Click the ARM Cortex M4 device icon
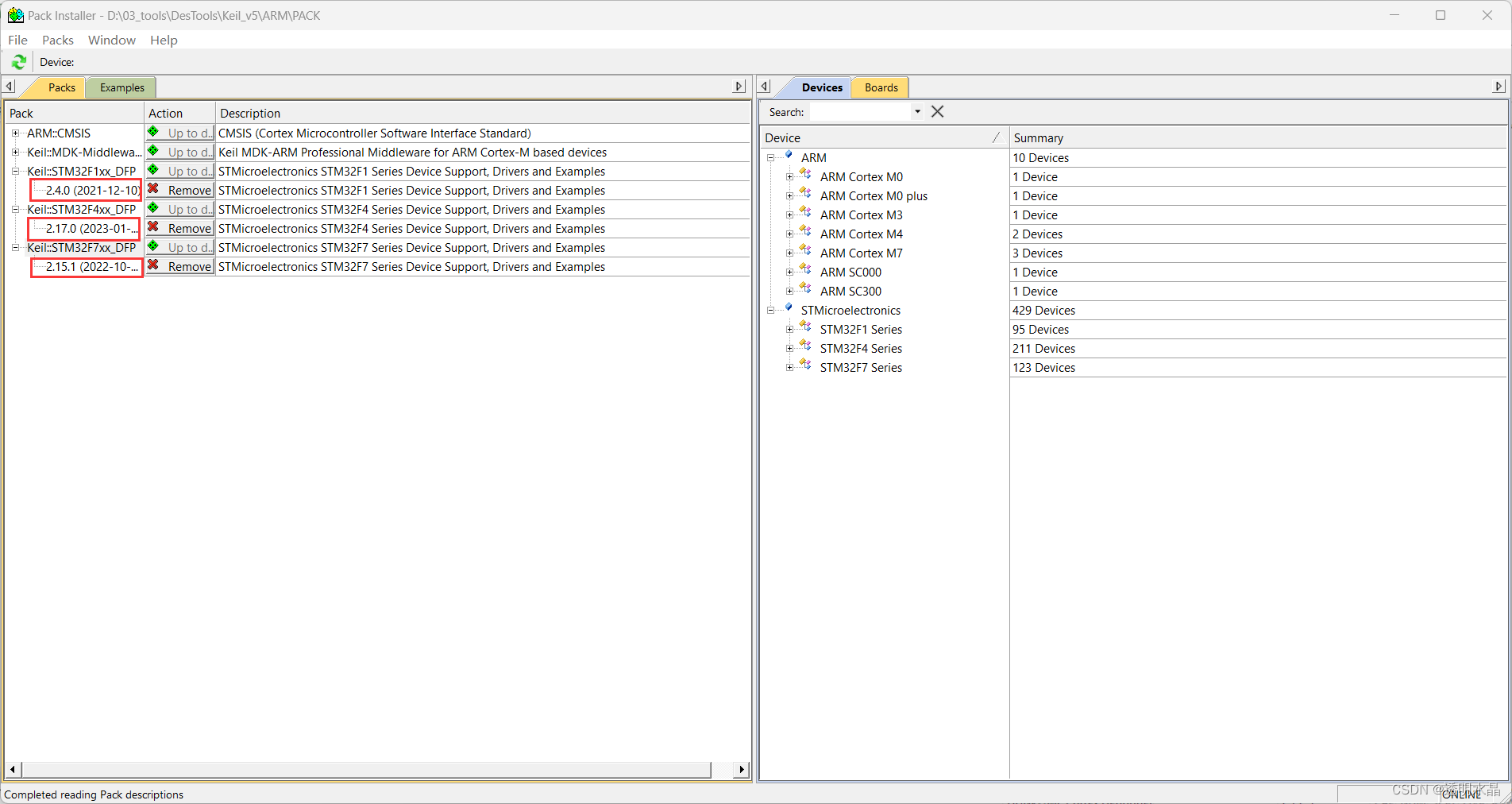Viewport: 1512px width, 804px height. 804,234
